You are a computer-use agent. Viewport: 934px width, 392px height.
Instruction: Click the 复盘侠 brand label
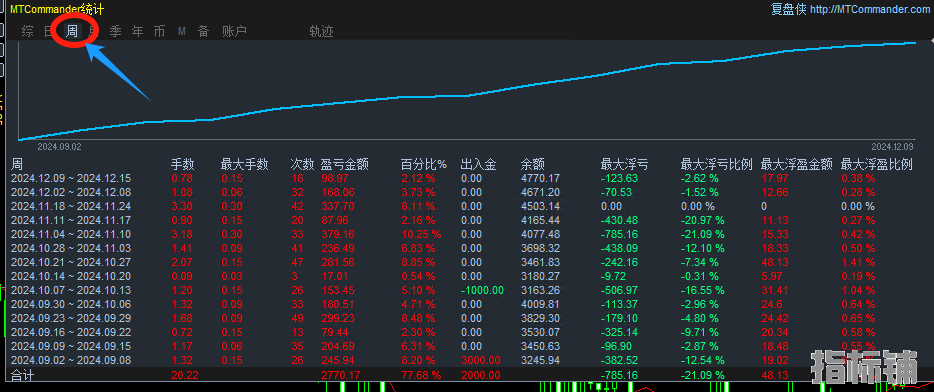(x=789, y=9)
